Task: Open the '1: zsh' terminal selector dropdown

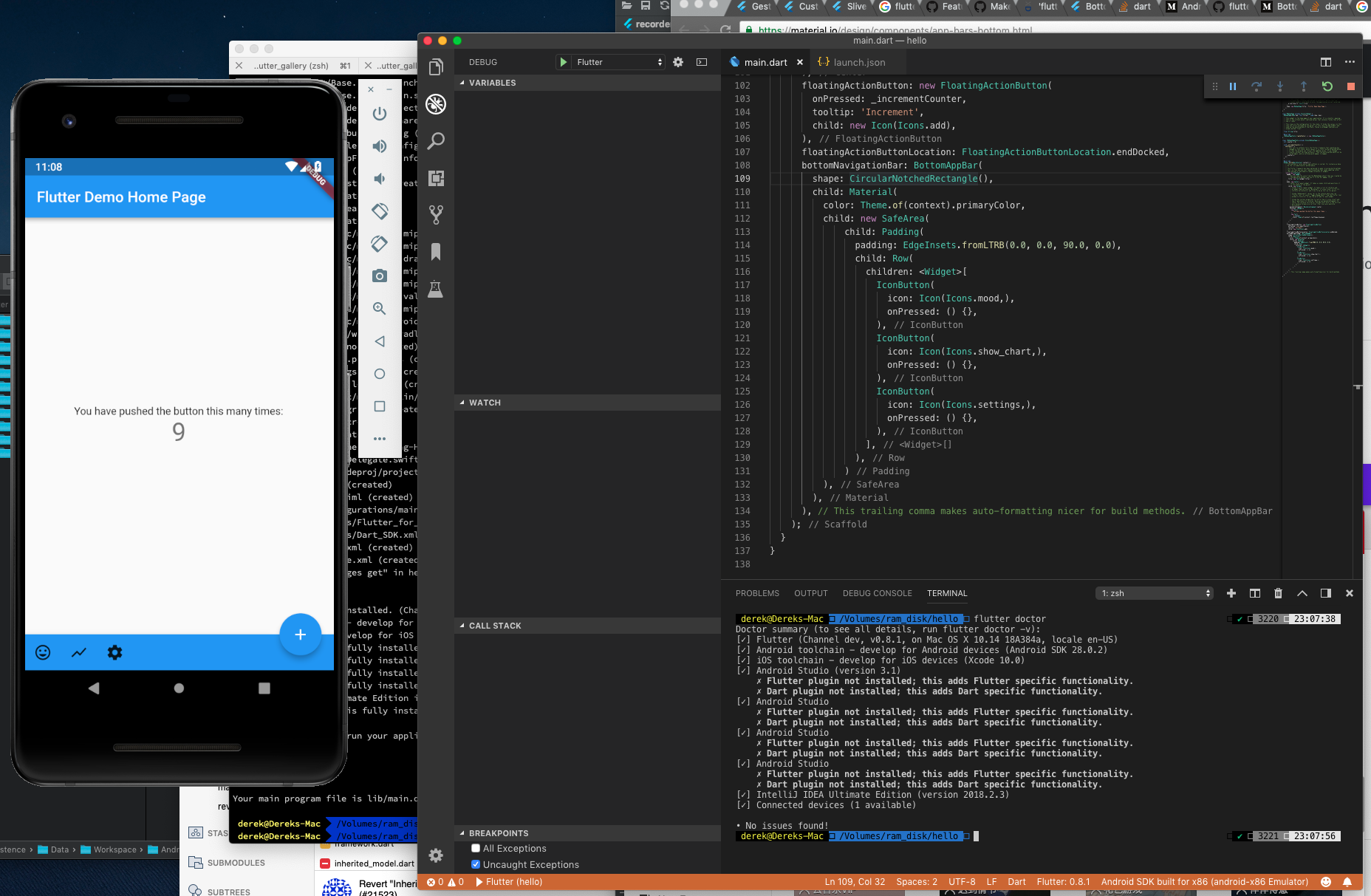Action: pos(1154,593)
